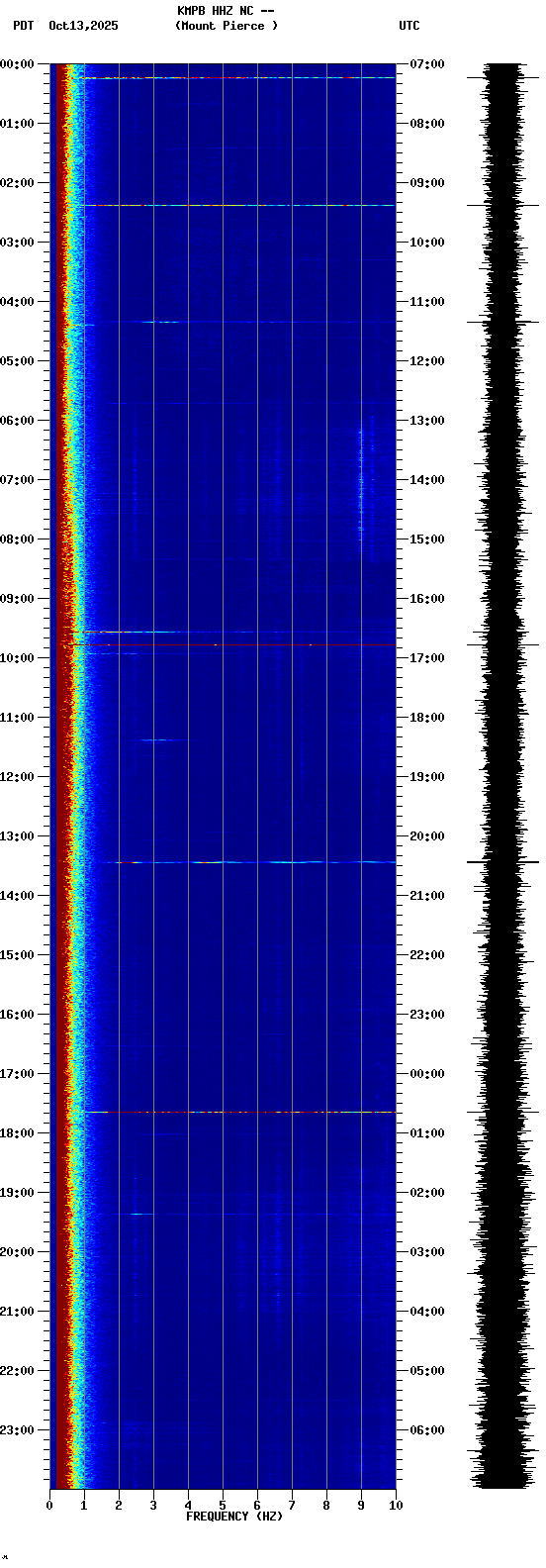Click the Mount Pierce subtitle
Image resolution: width=546 pixels, height=1568 pixels.
(227, 26)
